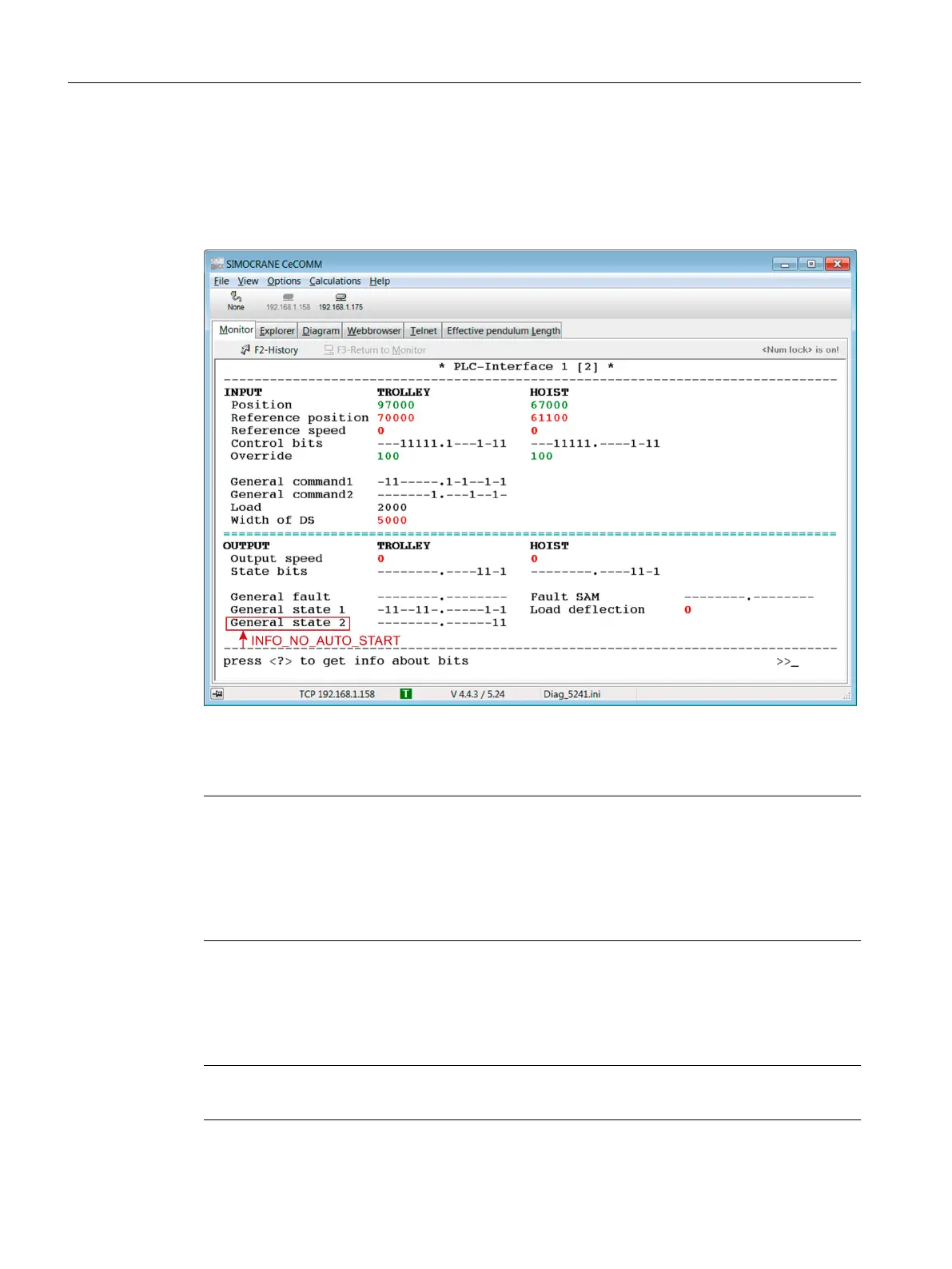Click trolley Override value 100

[x=388, y=457]
